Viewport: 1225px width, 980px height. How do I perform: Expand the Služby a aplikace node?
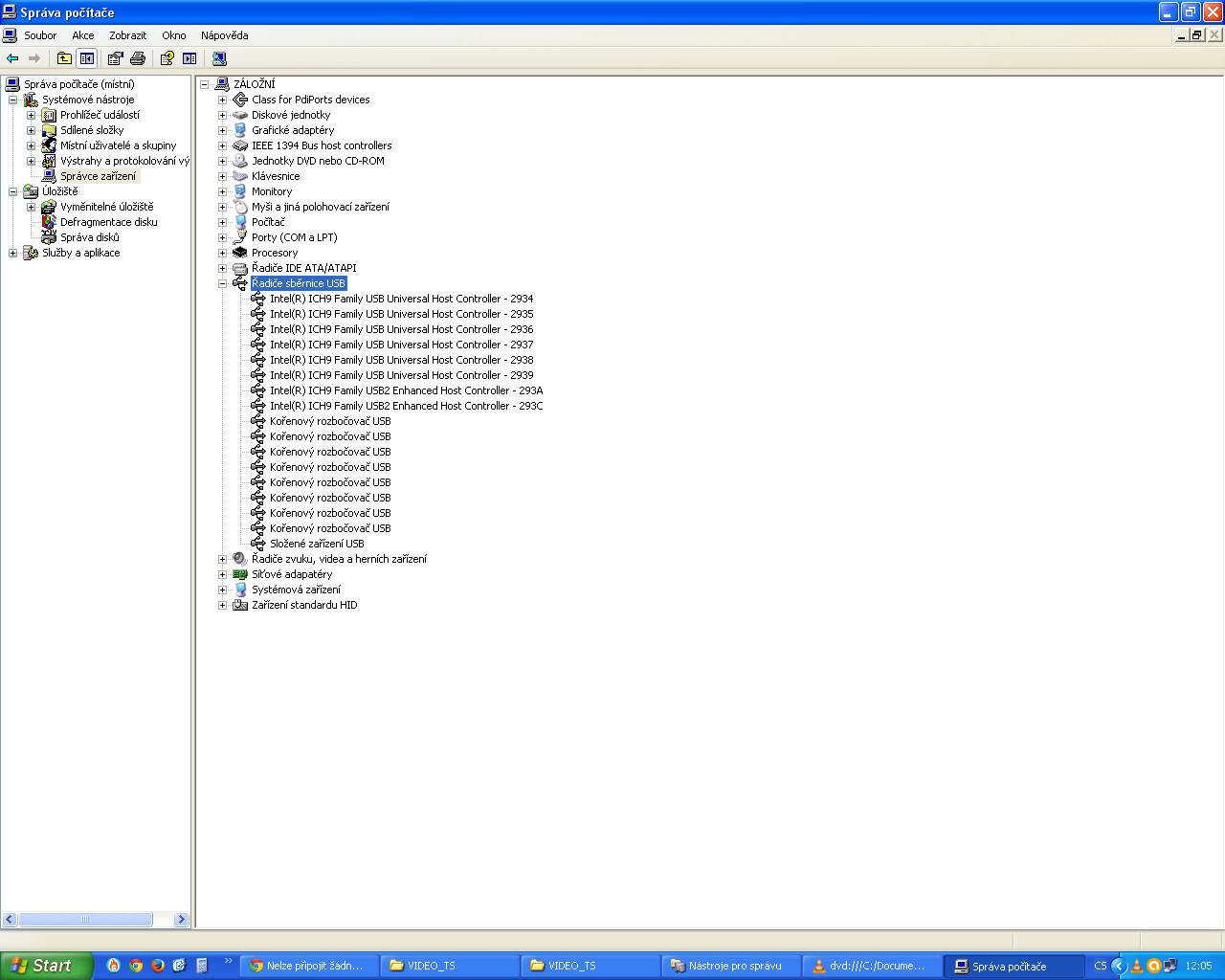click(x=12, y=253)
